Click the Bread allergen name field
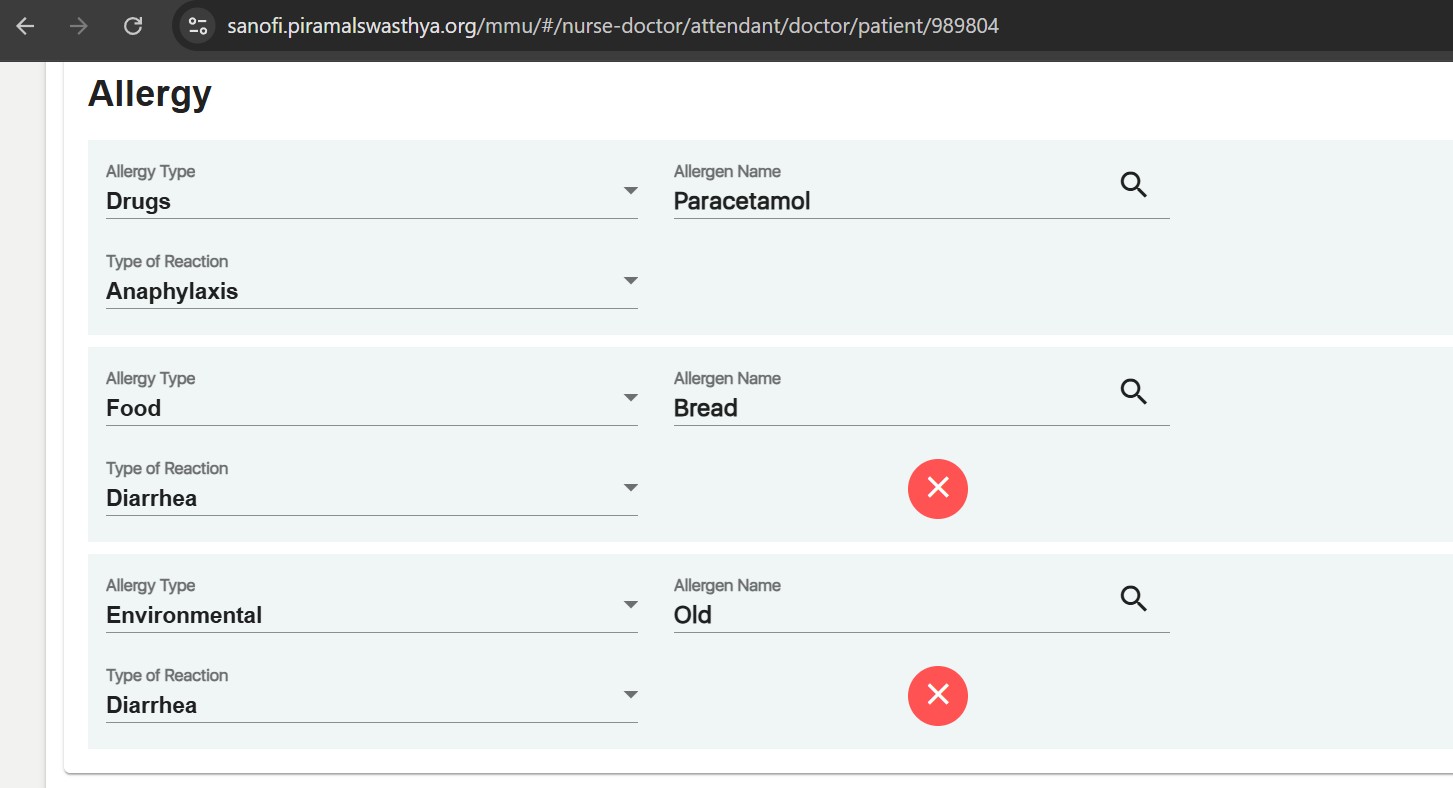 890,408
